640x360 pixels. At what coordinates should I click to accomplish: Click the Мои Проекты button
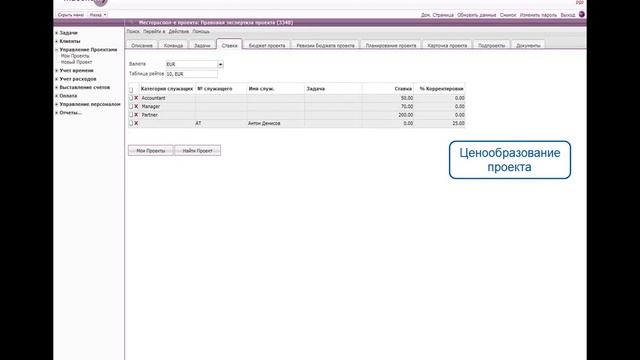click(x=151, y=151)
